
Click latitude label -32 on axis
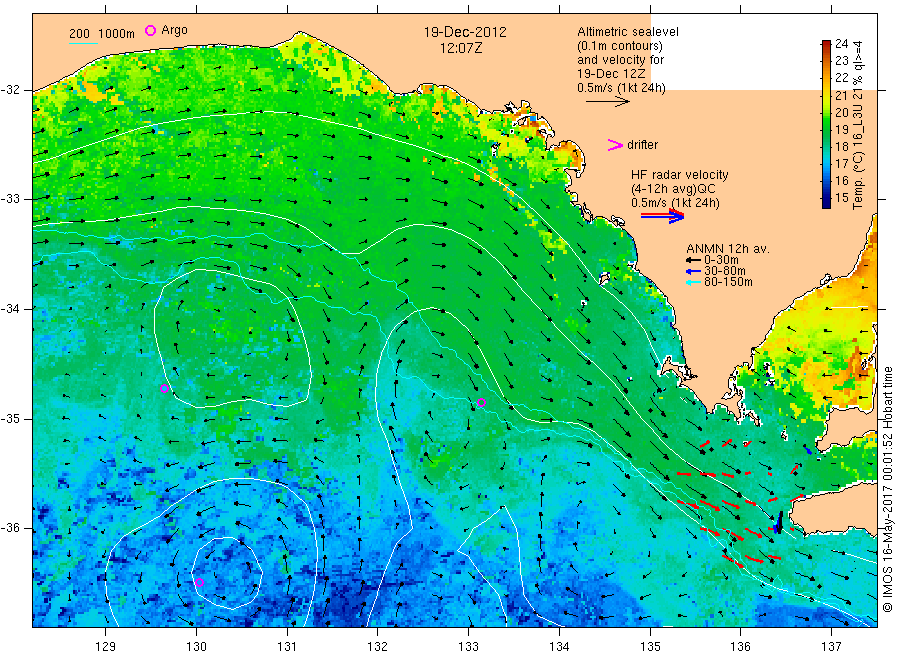[10, 90]
